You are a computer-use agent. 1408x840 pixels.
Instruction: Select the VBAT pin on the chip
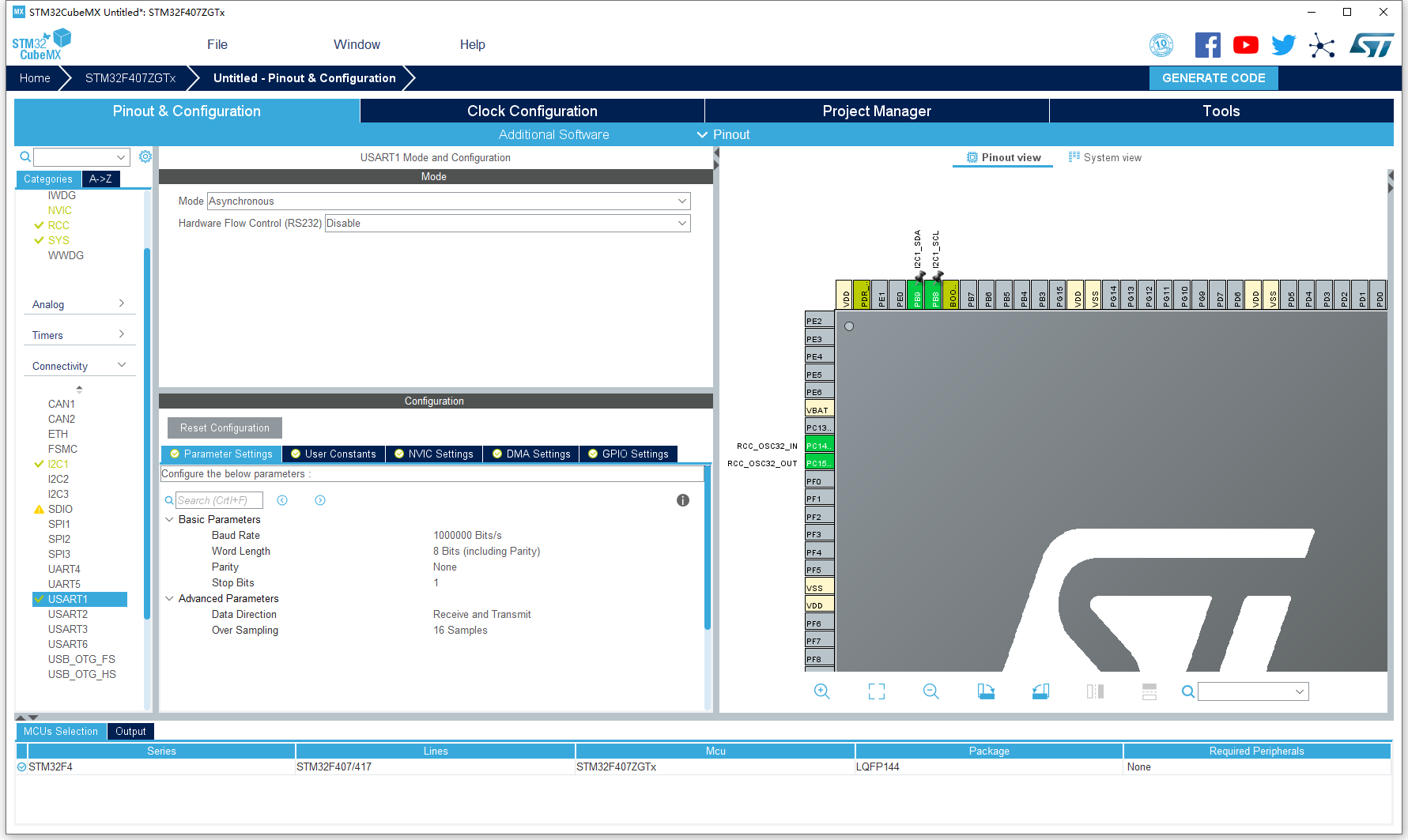(819, 409)
